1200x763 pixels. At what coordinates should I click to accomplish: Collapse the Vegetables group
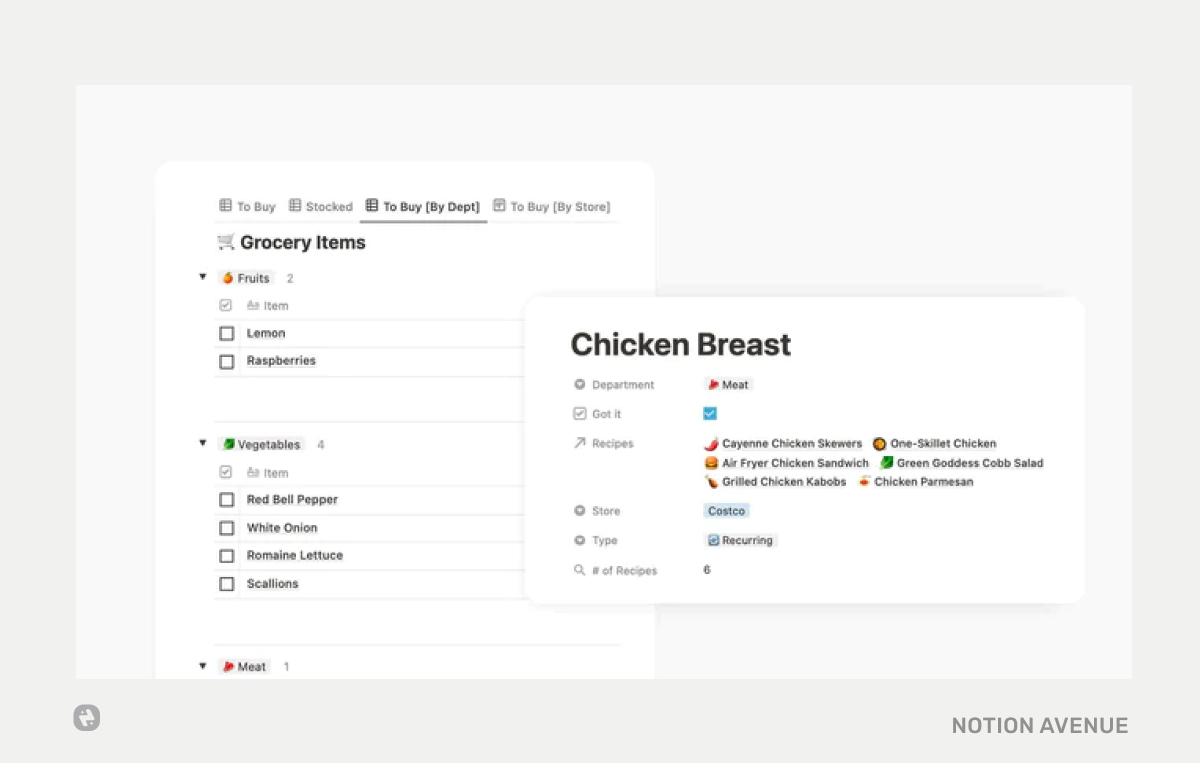pos(203,444)
